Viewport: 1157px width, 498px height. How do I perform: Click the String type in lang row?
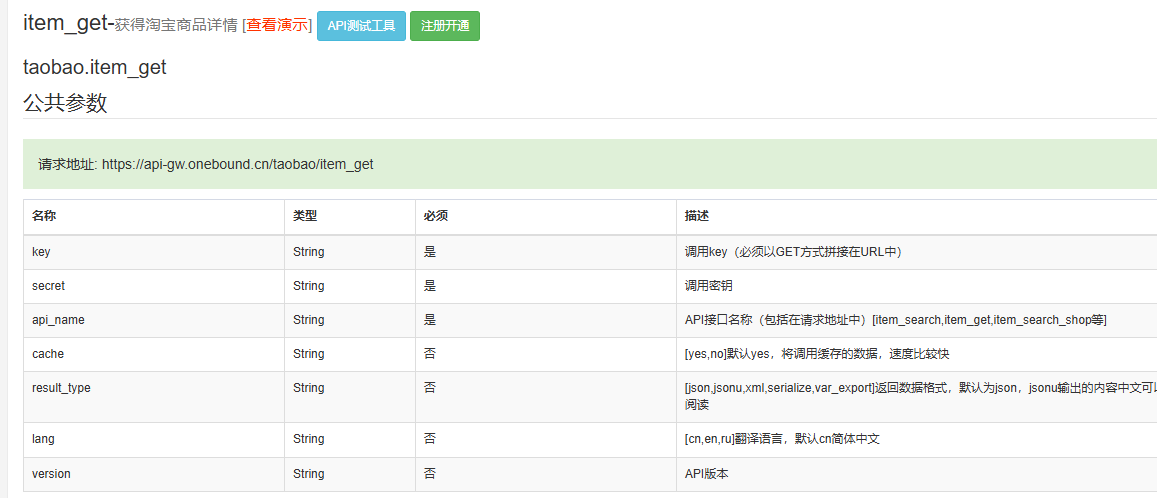[308, 438]
